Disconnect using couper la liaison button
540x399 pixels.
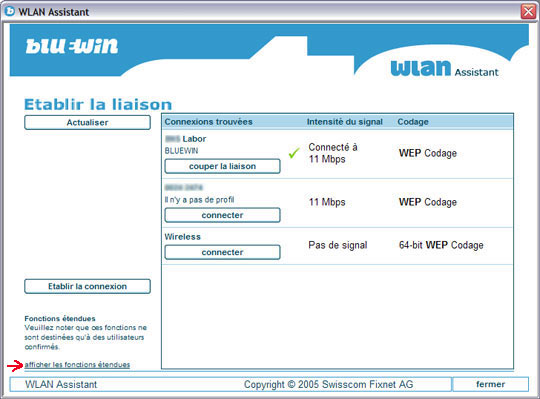[222, 166]
